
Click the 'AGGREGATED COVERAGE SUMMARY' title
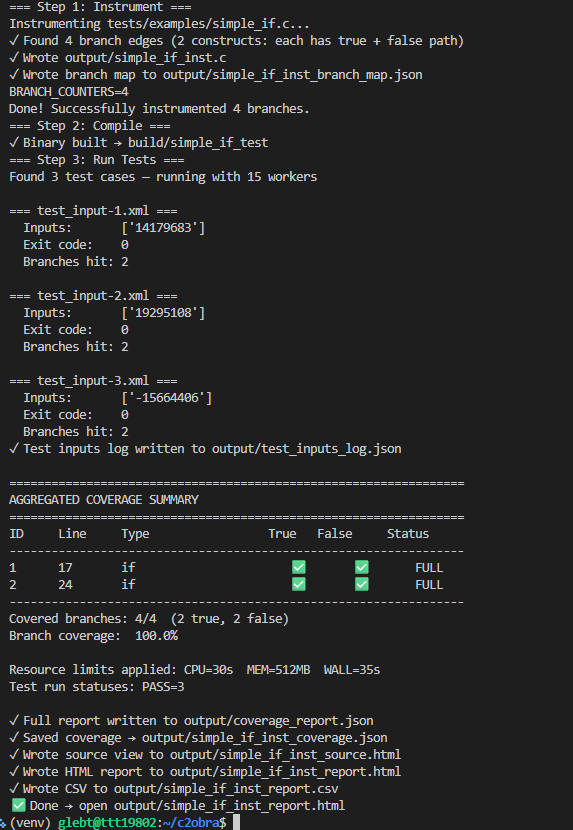104,500
